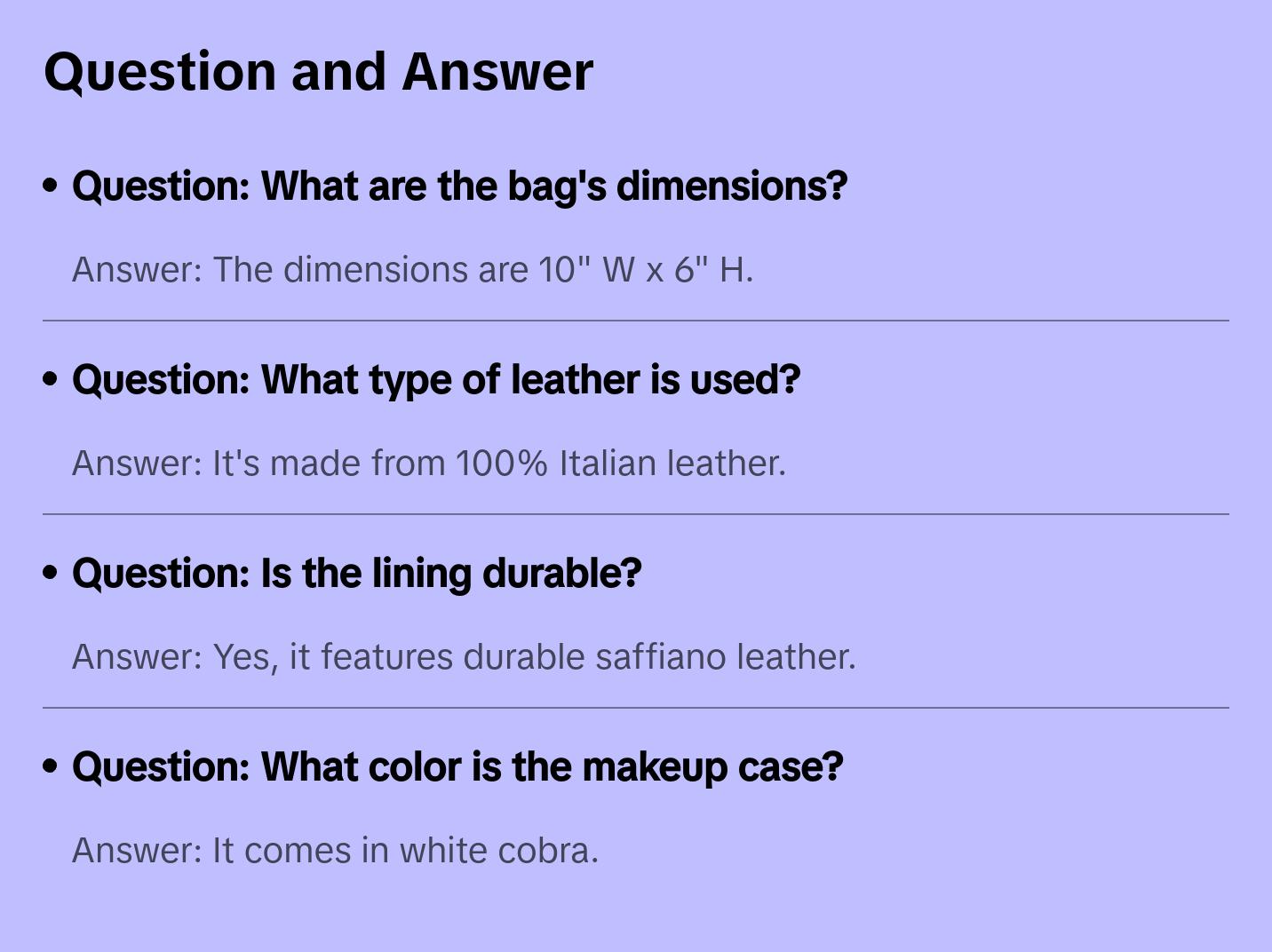
Task: Click the divider below the dimensions answer
Action: point(636,321)
